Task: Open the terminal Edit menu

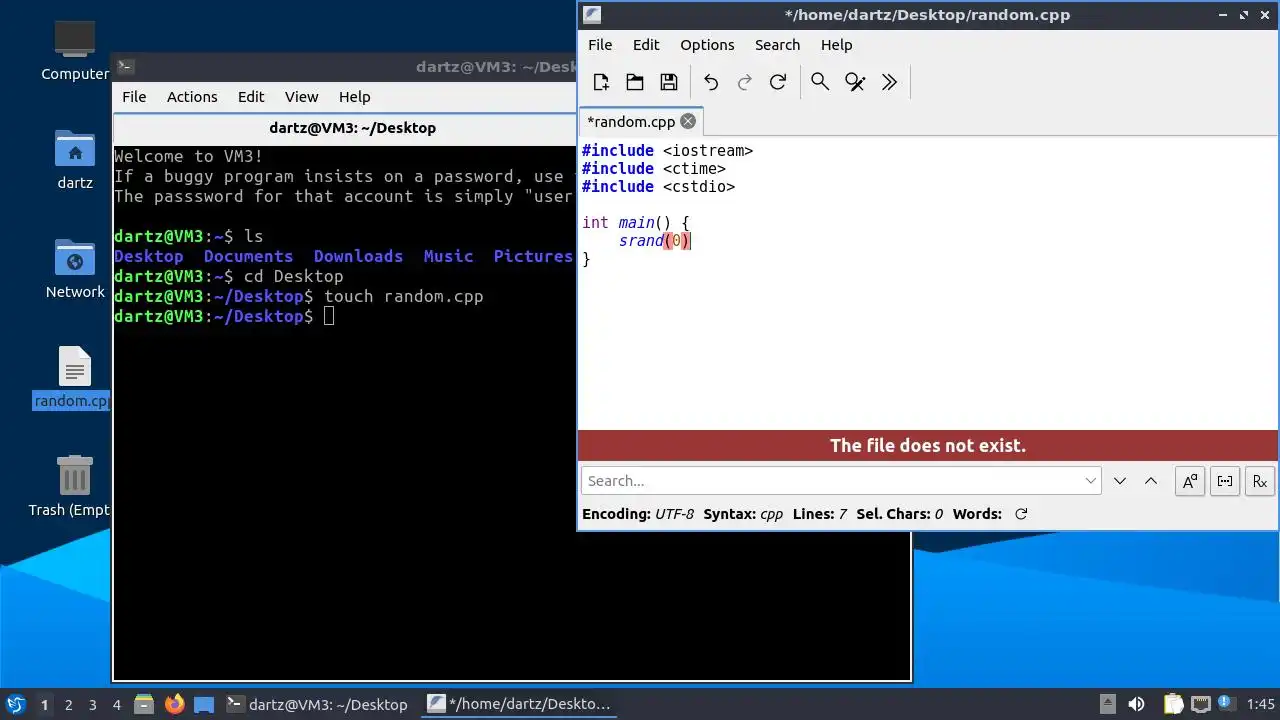Action: 251,97
